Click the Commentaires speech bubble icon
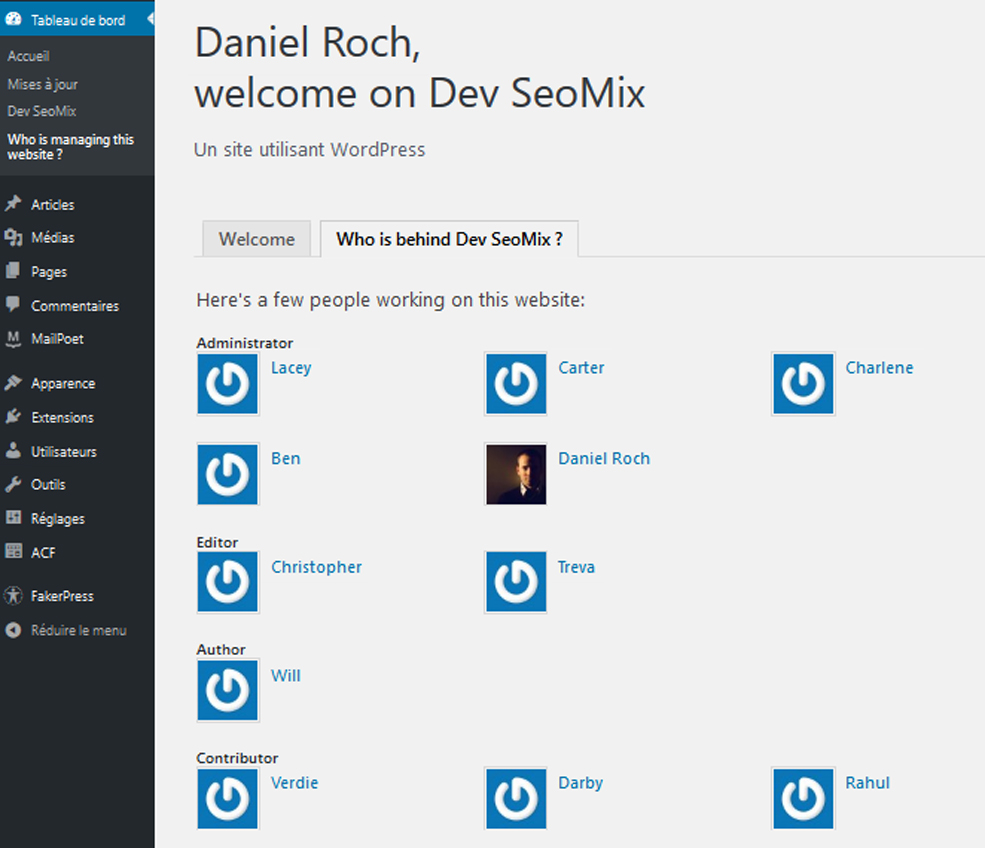985x848 pixels. click(x=13, y=305)
